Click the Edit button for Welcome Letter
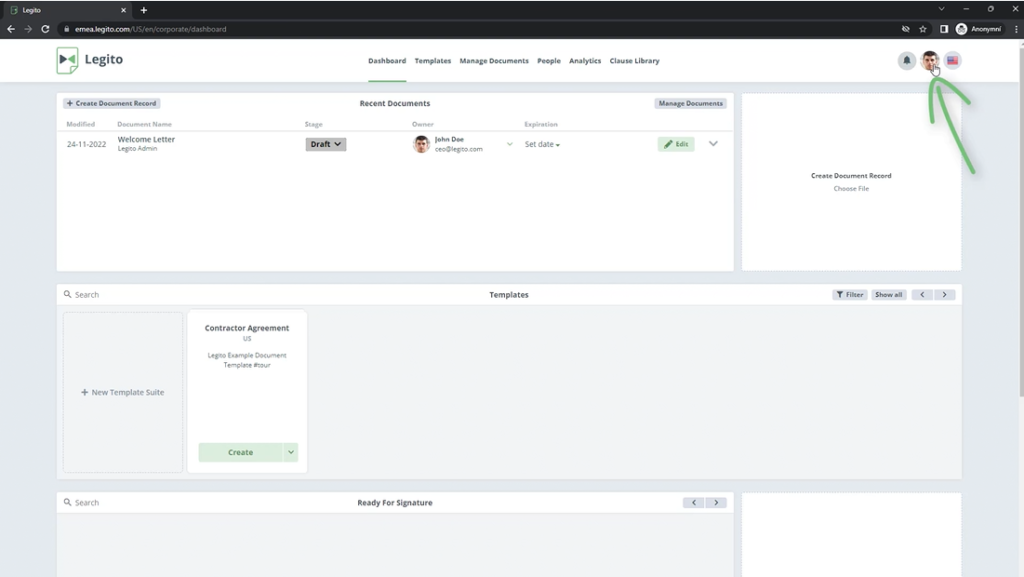1024x577 pixels. coord(676,144)
